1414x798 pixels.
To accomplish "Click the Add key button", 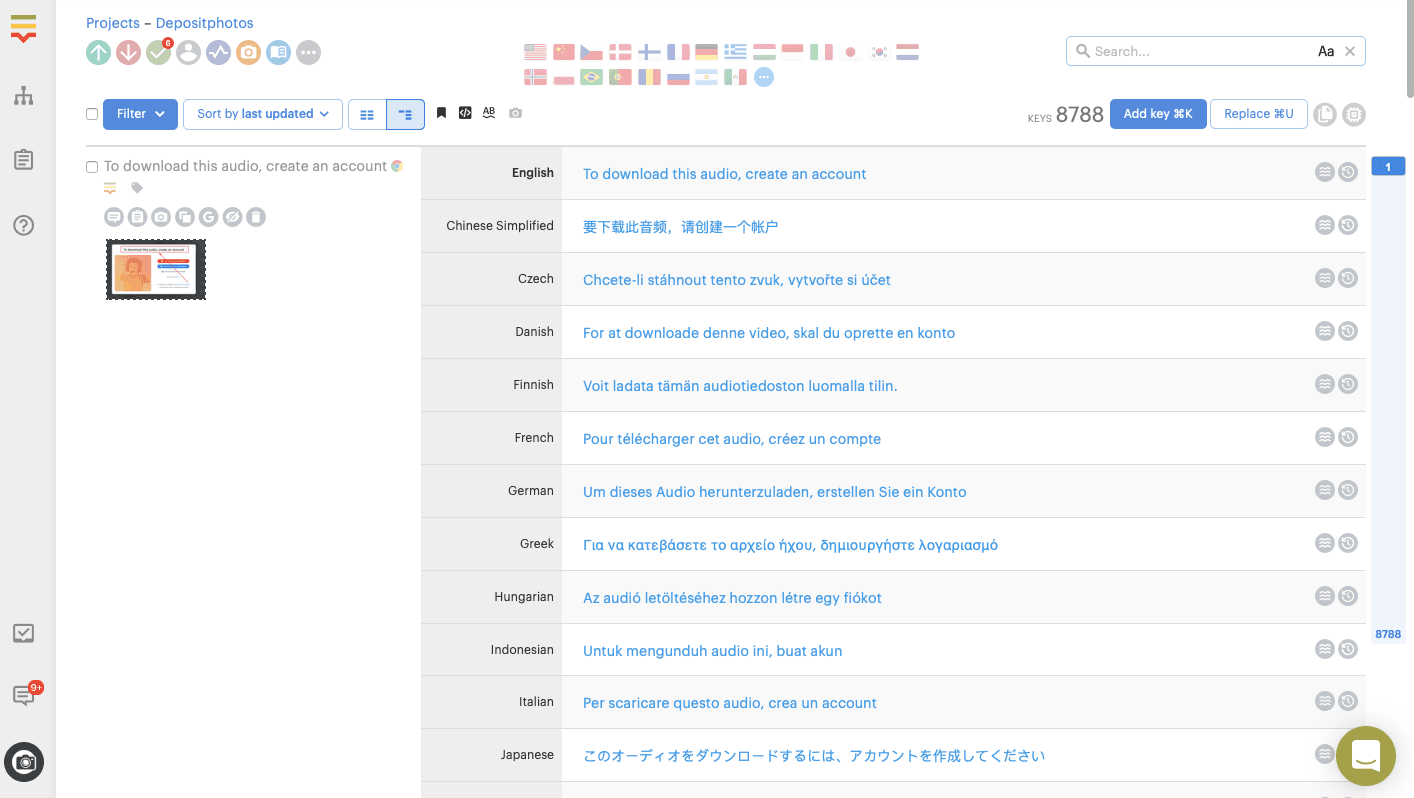I will pyautogui.click(x=1157, y=114).
